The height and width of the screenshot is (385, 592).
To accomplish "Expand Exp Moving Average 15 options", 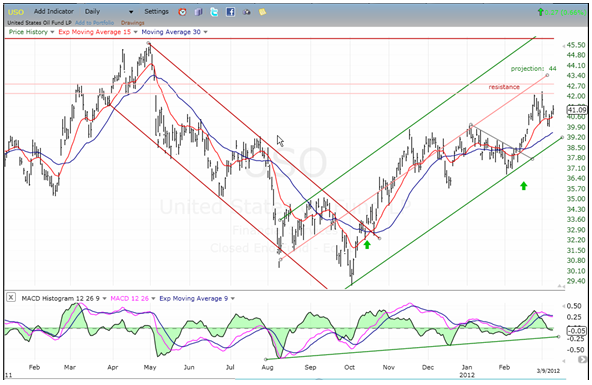I will click(x=135, y=32).
